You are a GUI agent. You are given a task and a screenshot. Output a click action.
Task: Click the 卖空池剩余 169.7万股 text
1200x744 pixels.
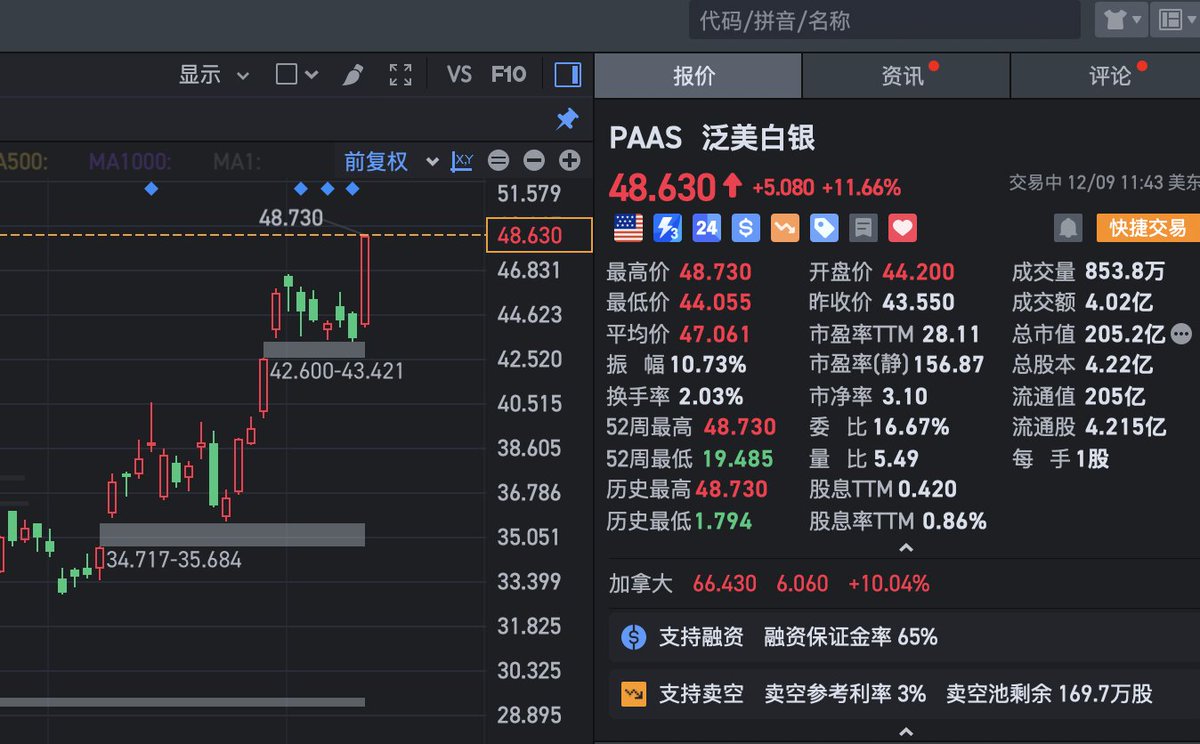(1049, 693)
